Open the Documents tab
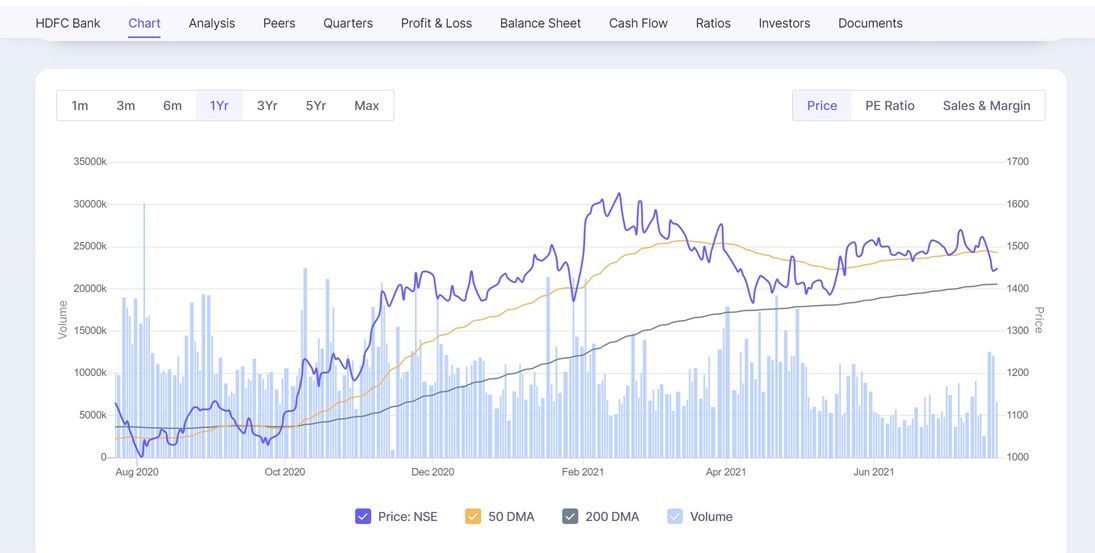Viewport: 1095px width, 553px height. [870, 23]
